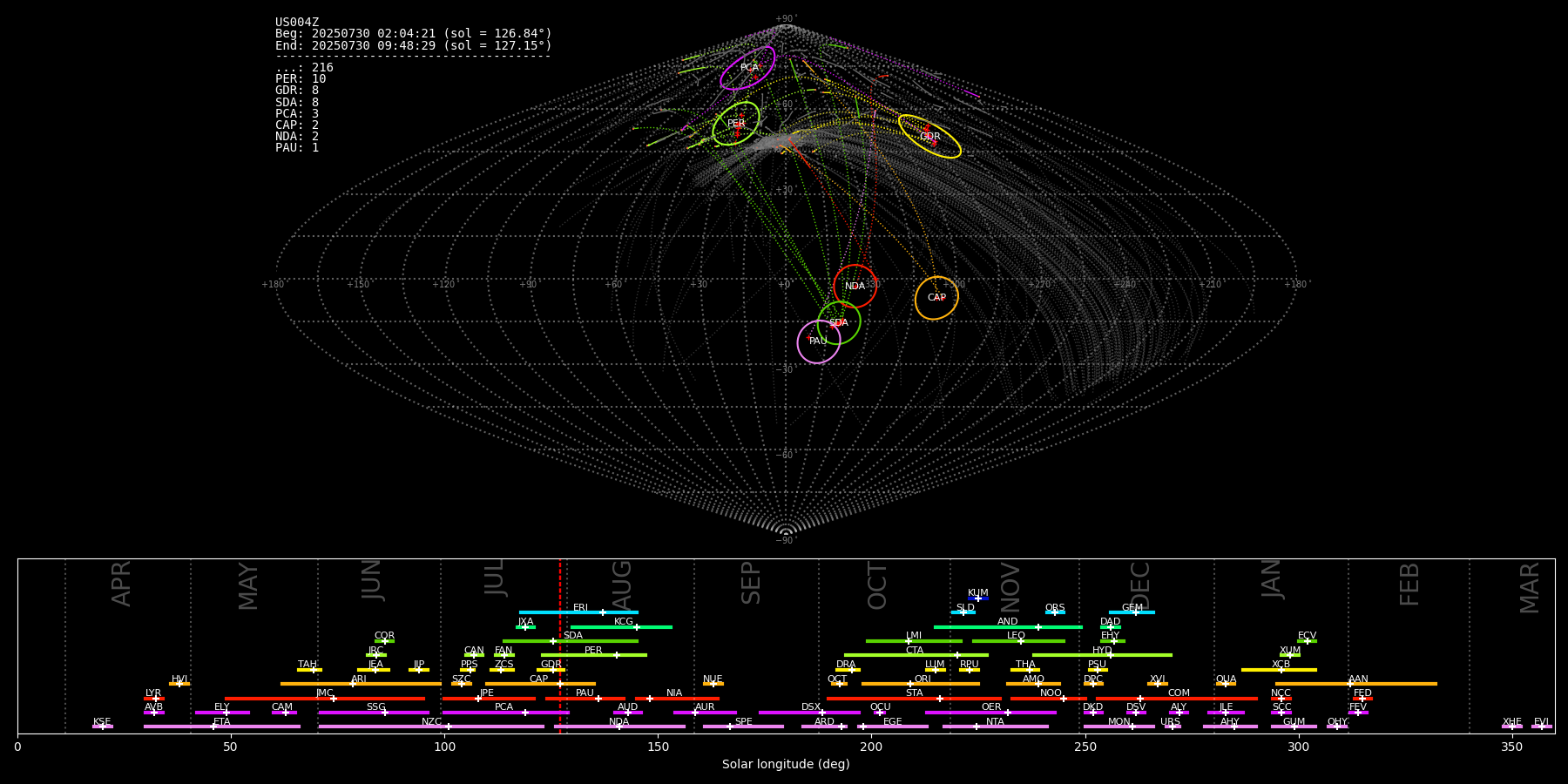The width and height of the screenshot is (1568, 784).
Task: Click the legend entry 'PAU: 1'
Action: click(x=297, y=148)
